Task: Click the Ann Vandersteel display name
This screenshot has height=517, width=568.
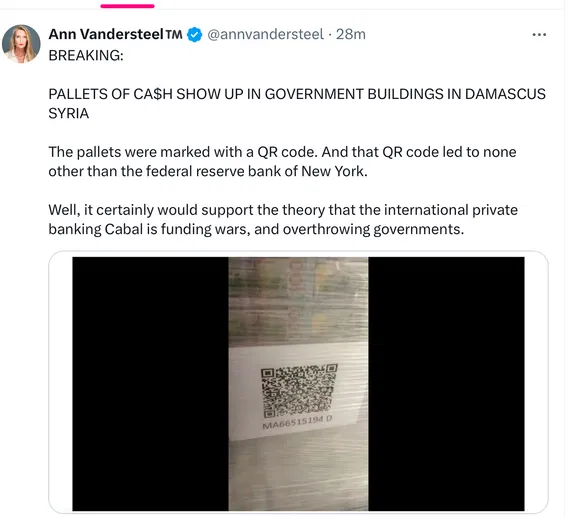Action: 106,34
